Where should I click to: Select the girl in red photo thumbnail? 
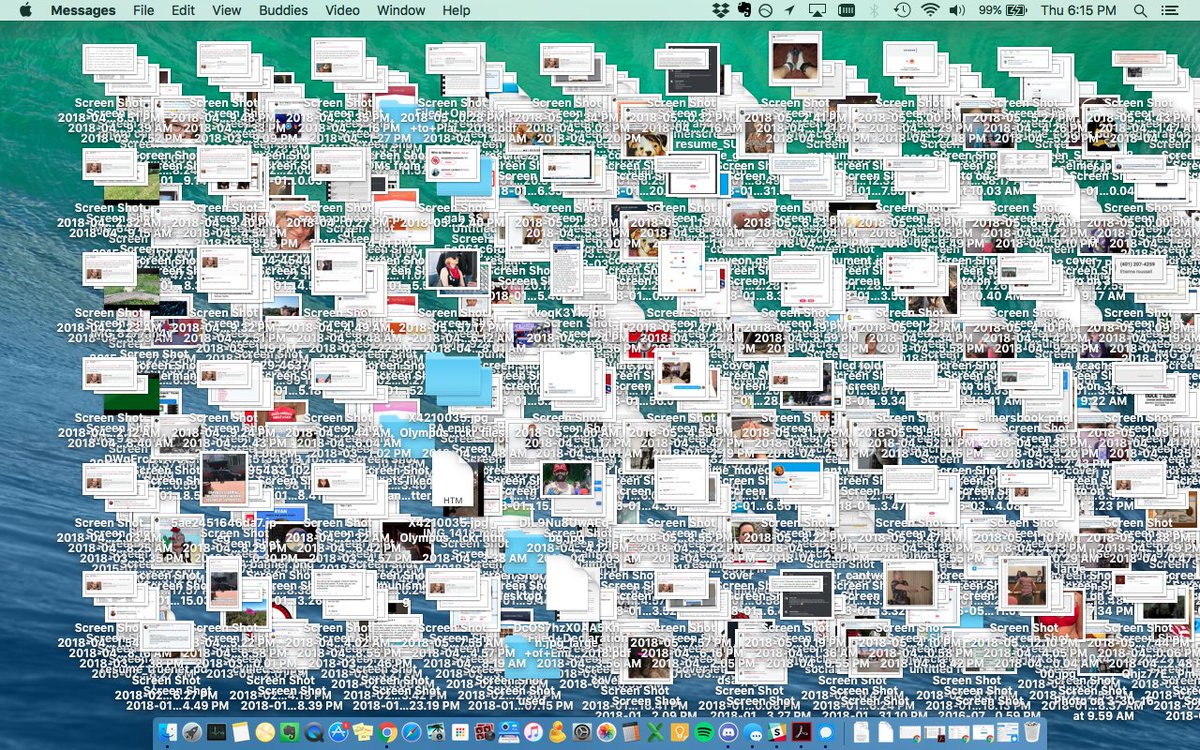point(452,268)
